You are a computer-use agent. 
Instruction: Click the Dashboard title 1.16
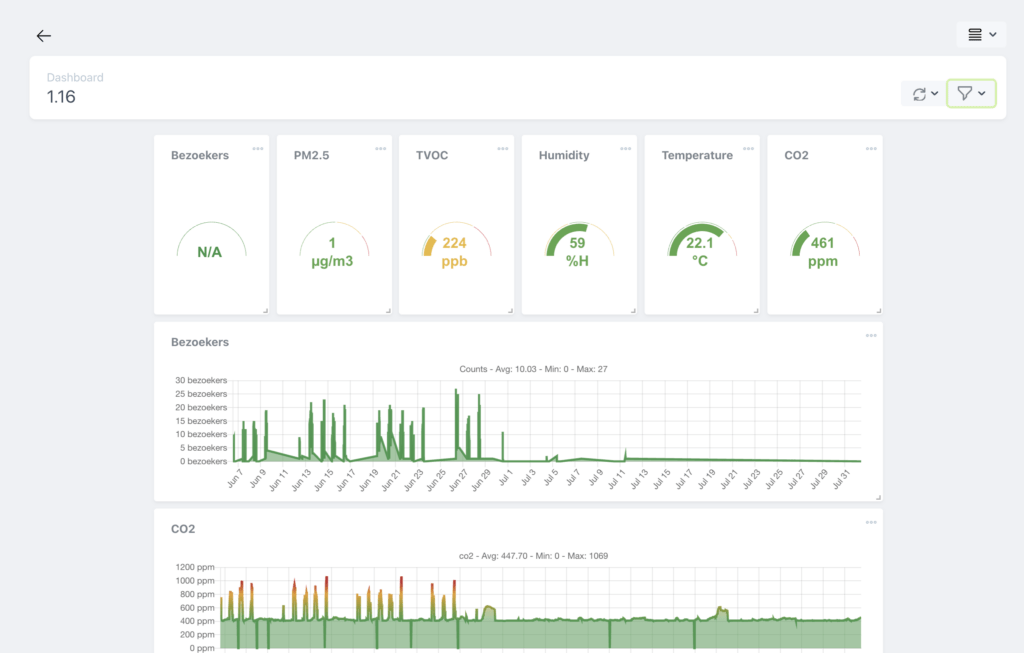coord(61,97)
